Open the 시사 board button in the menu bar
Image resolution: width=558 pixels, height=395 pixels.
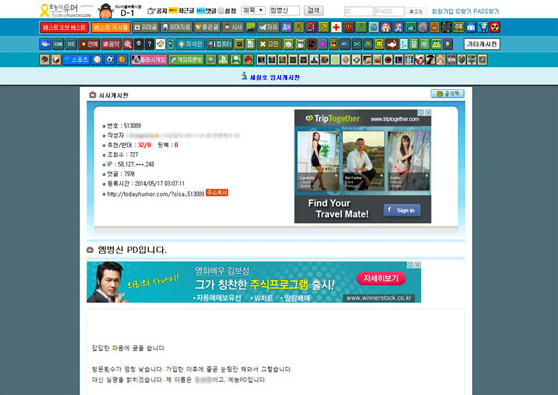pos(233,27)
